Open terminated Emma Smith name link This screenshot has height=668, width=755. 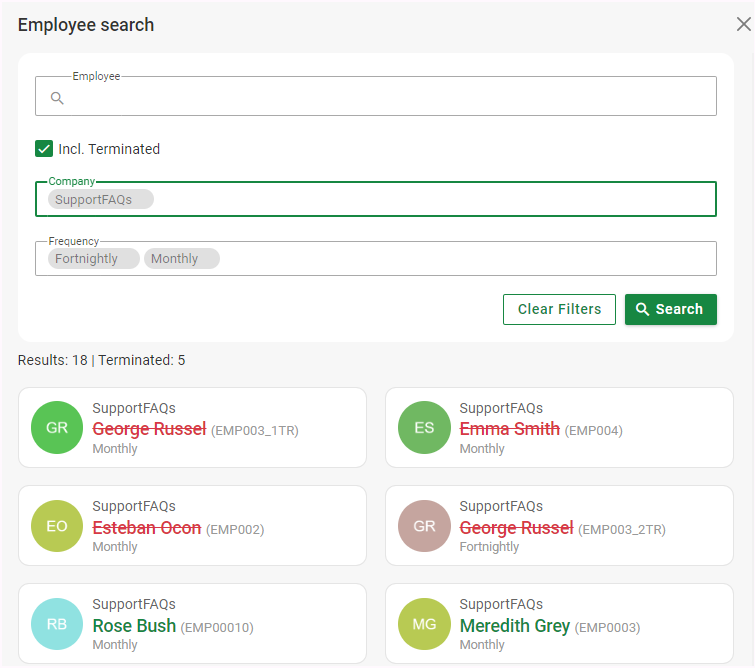coord(509,429)
